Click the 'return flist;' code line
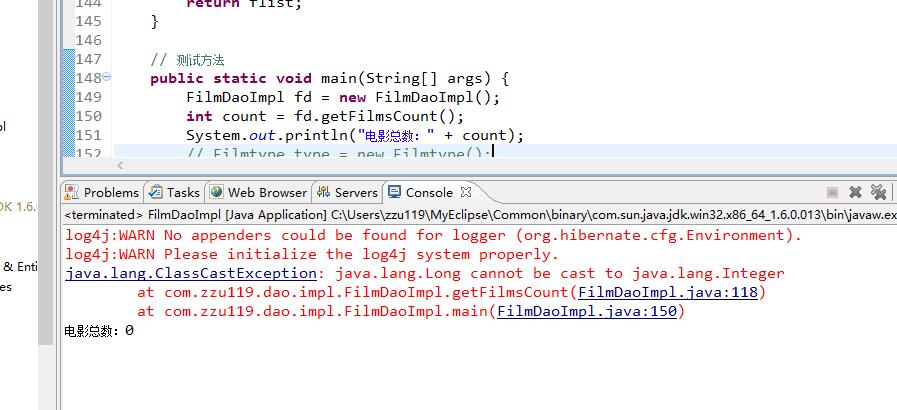This screenshot has width=897, height=410. point(244,5)
